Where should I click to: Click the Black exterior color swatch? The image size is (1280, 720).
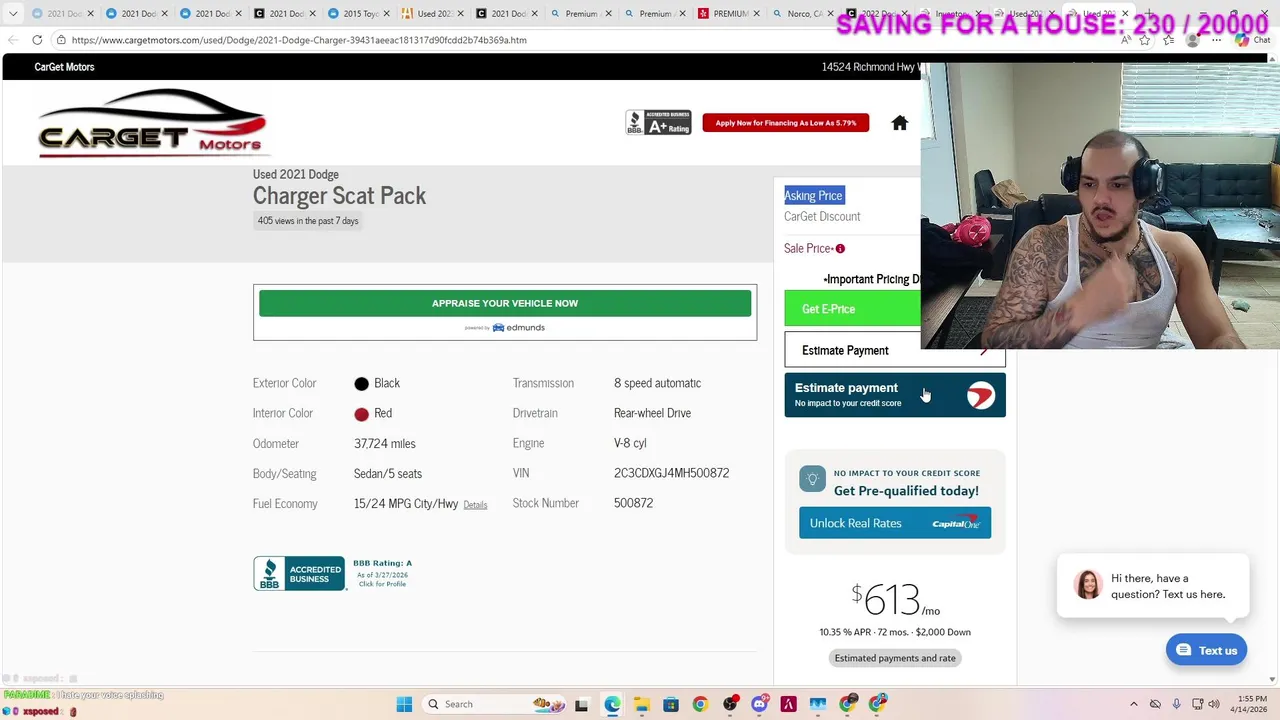(x=361, y=384)
